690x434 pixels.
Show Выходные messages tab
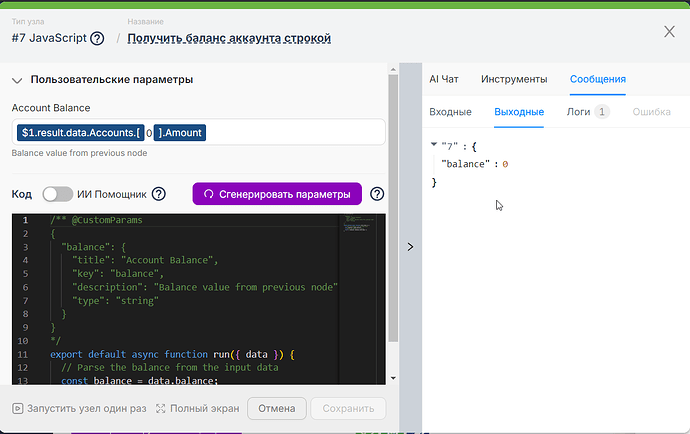[519, 112]
